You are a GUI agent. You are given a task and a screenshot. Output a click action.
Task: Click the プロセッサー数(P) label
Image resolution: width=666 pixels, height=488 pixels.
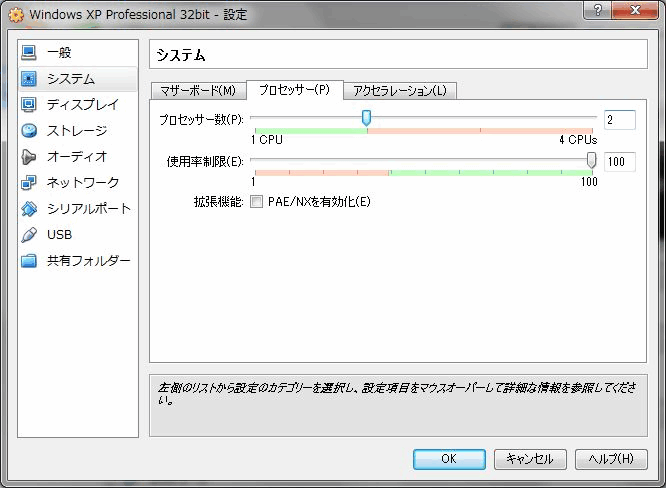click(x=201, y=120)
